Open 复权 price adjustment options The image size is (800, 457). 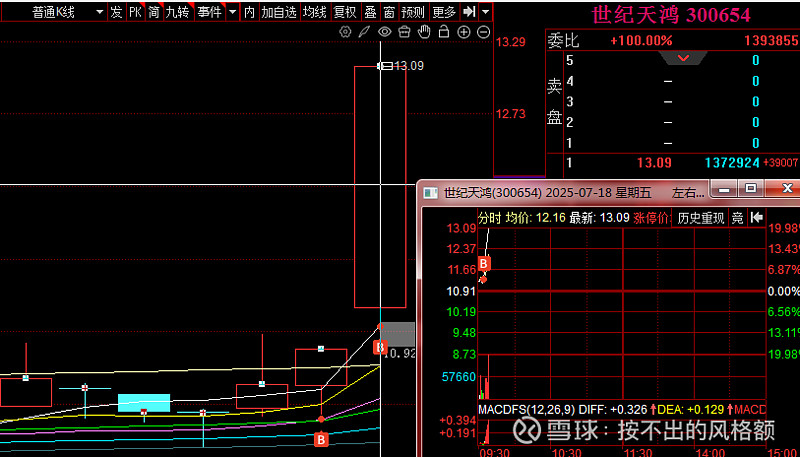pyautogui.click(x=345, y=12)
